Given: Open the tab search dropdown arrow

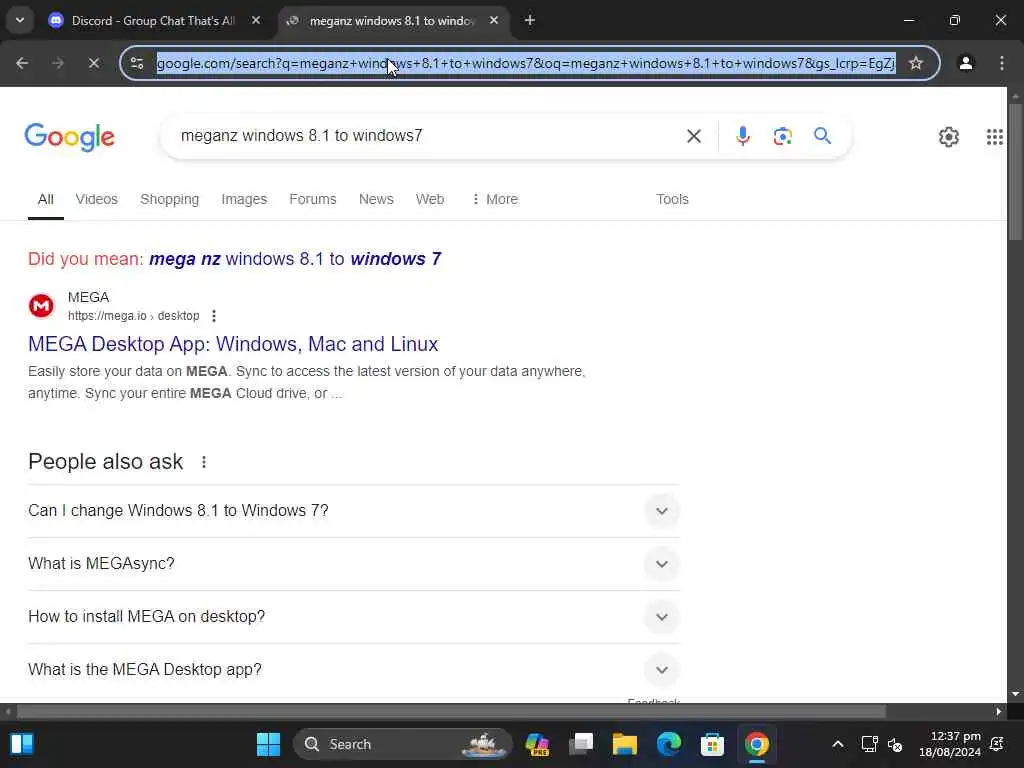Looking at the screenshot, I should [20, 20].
